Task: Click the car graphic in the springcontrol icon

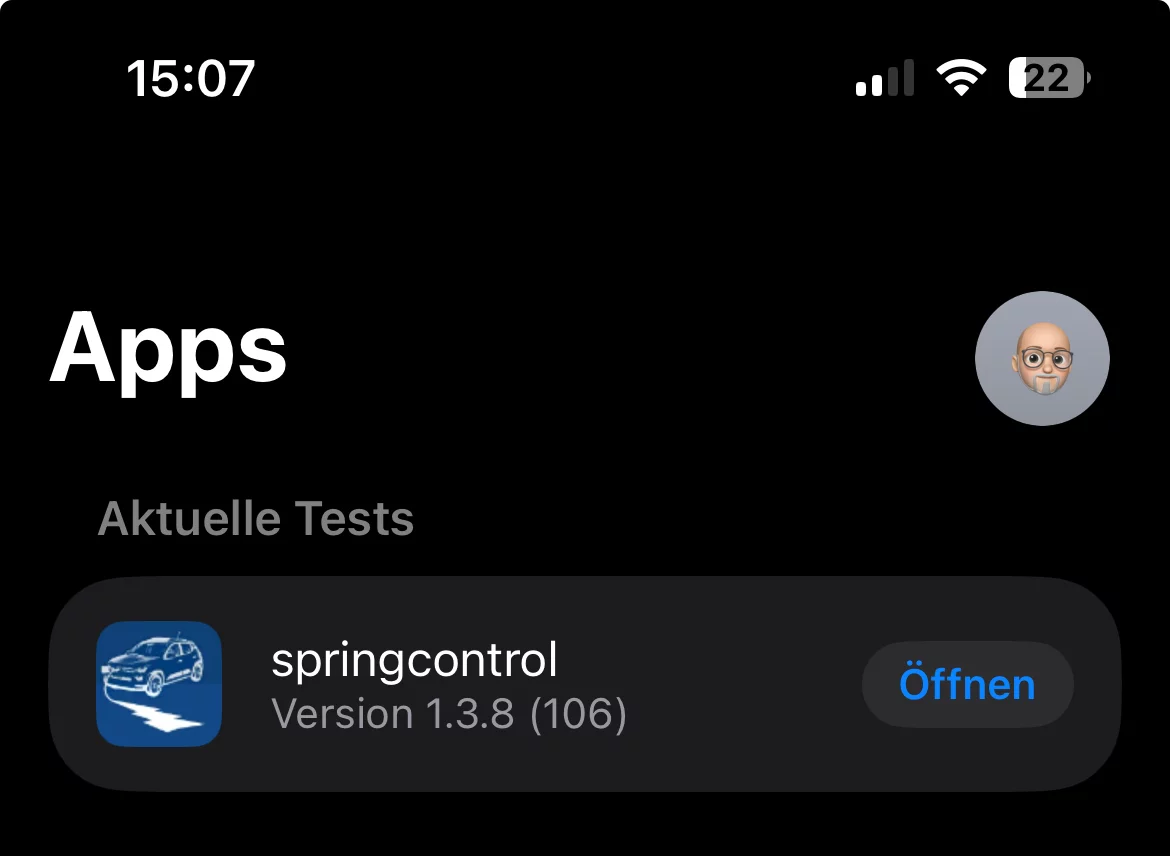Action: coord(154,664)
